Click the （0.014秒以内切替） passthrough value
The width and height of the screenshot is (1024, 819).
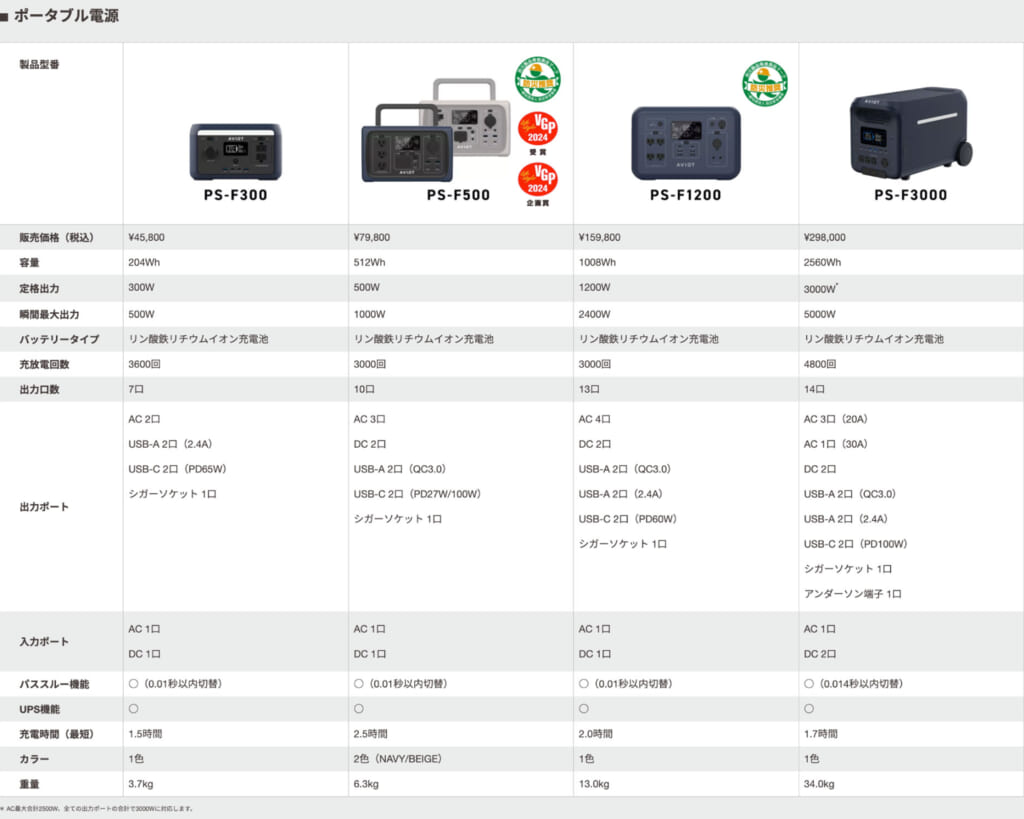click(x=861, y=684)
